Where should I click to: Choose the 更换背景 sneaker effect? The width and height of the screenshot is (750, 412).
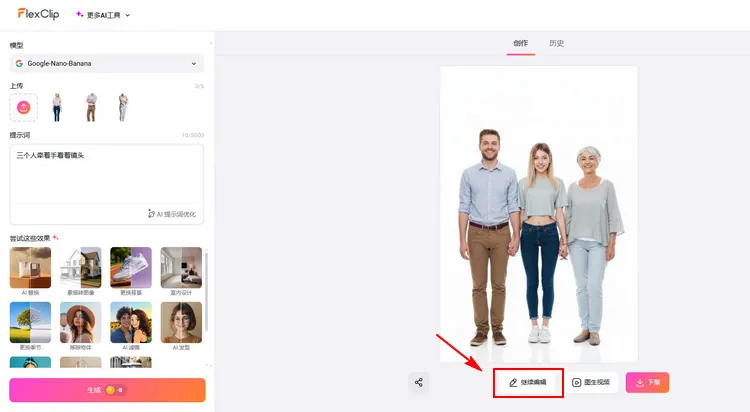point(131,268)
